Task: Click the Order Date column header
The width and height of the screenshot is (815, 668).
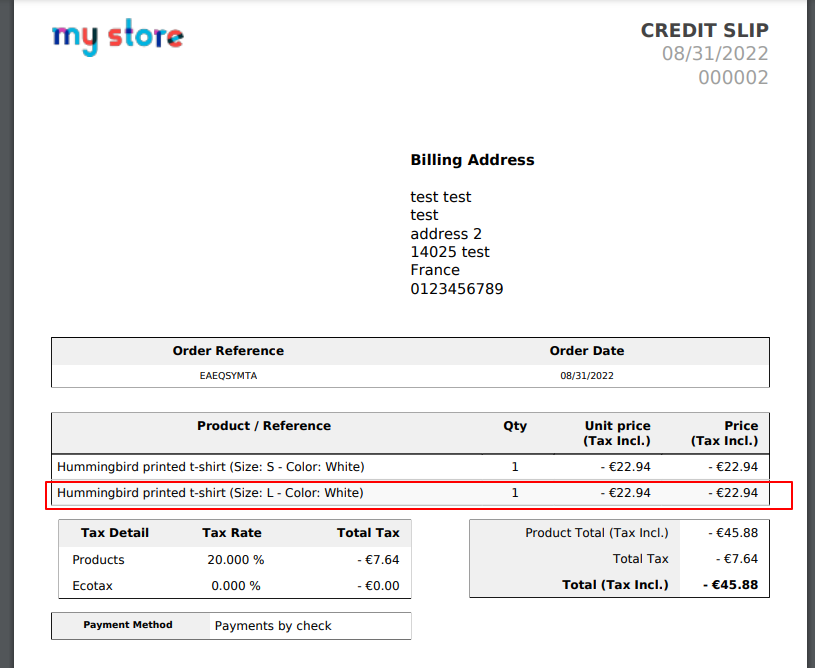Action: [587, 351]
